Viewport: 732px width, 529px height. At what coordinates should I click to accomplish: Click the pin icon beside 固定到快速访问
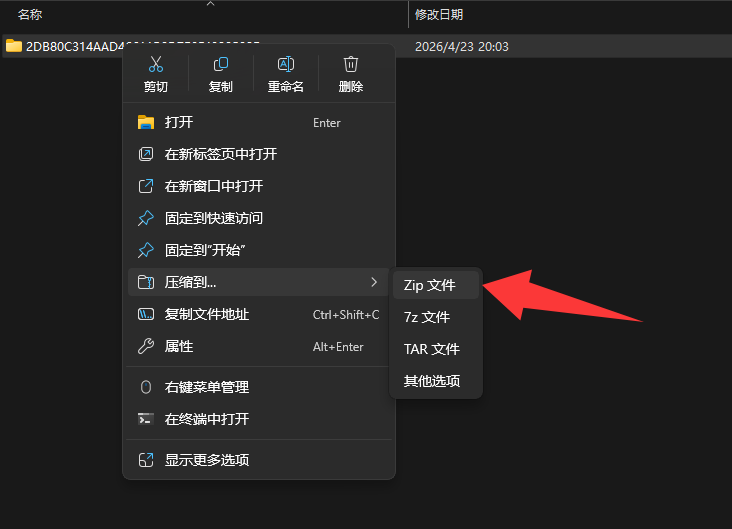coord(146,218)
